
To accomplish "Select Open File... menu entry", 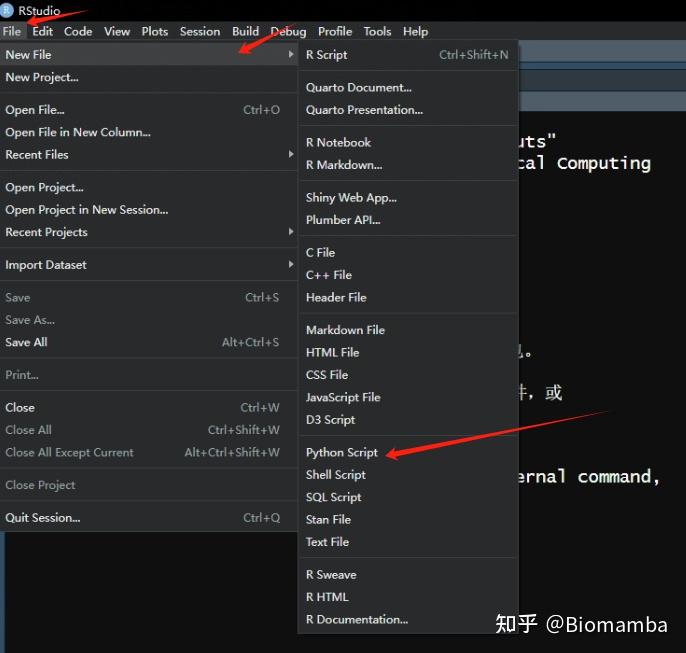I will 149,110.
